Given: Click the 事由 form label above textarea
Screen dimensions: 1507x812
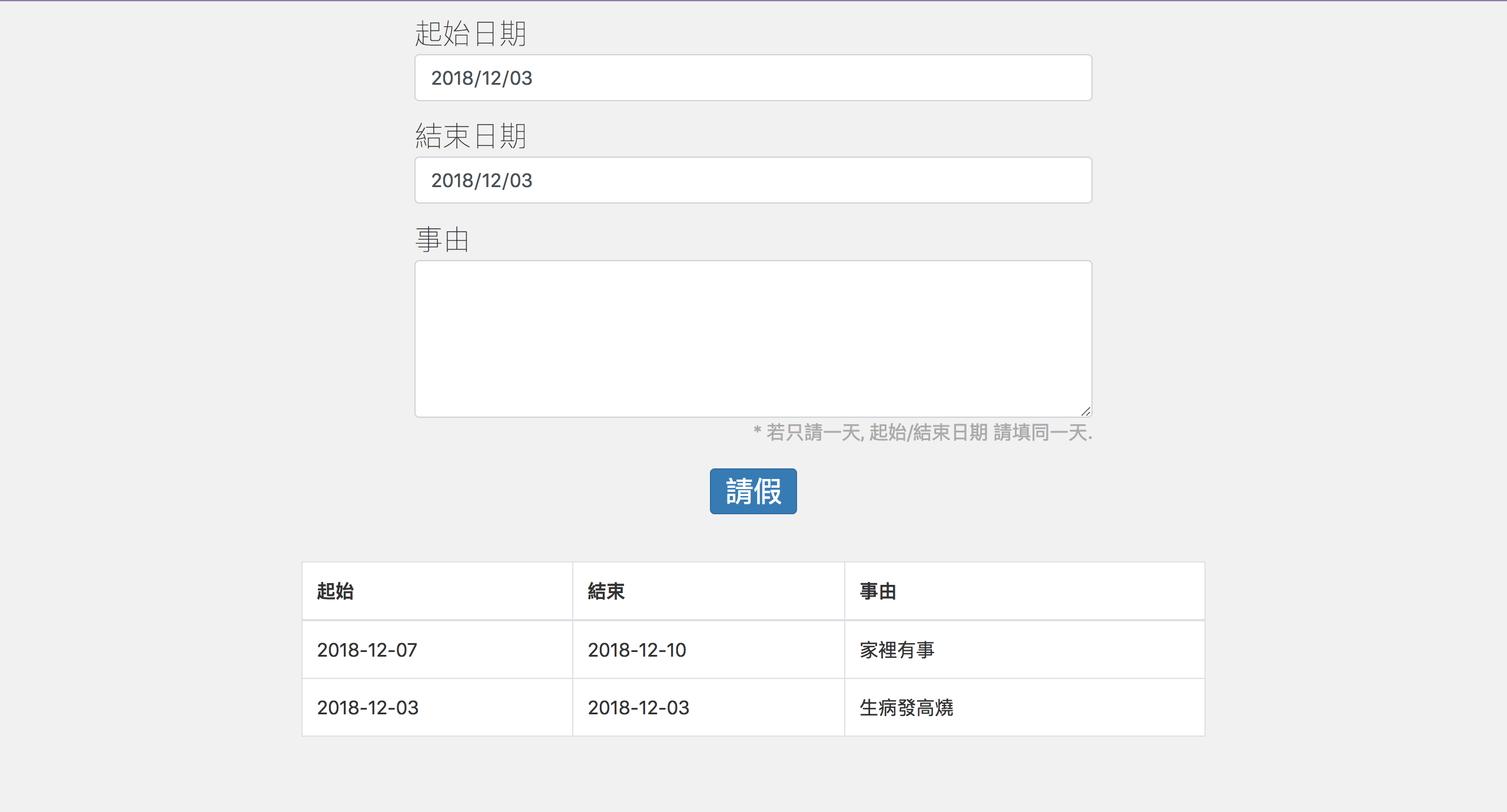Looking at the screenshot, I should point(442,239).
